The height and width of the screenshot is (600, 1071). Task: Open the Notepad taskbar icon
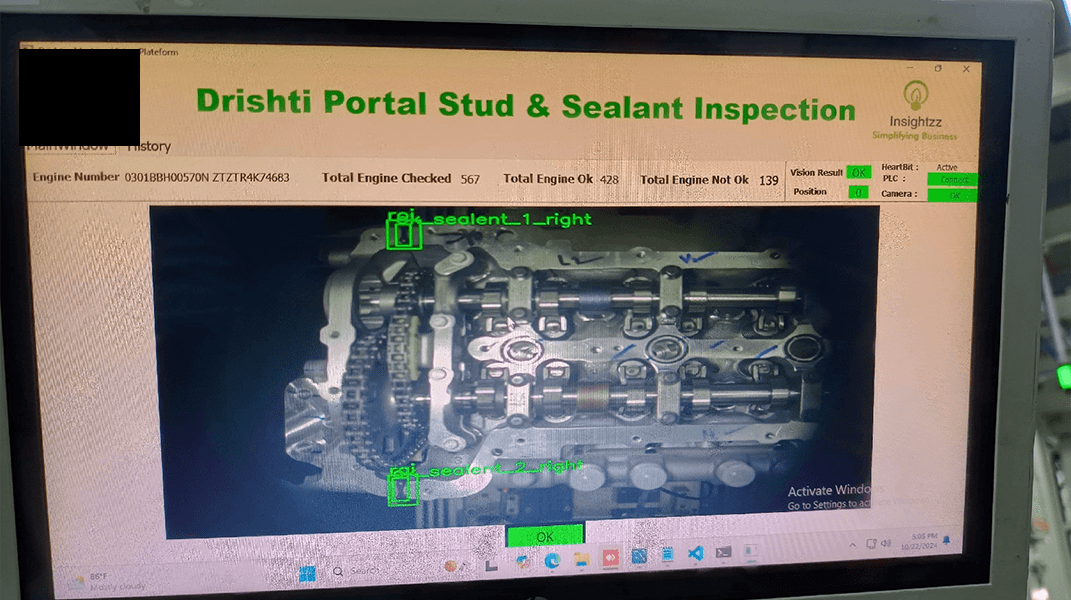pos(667,554)
